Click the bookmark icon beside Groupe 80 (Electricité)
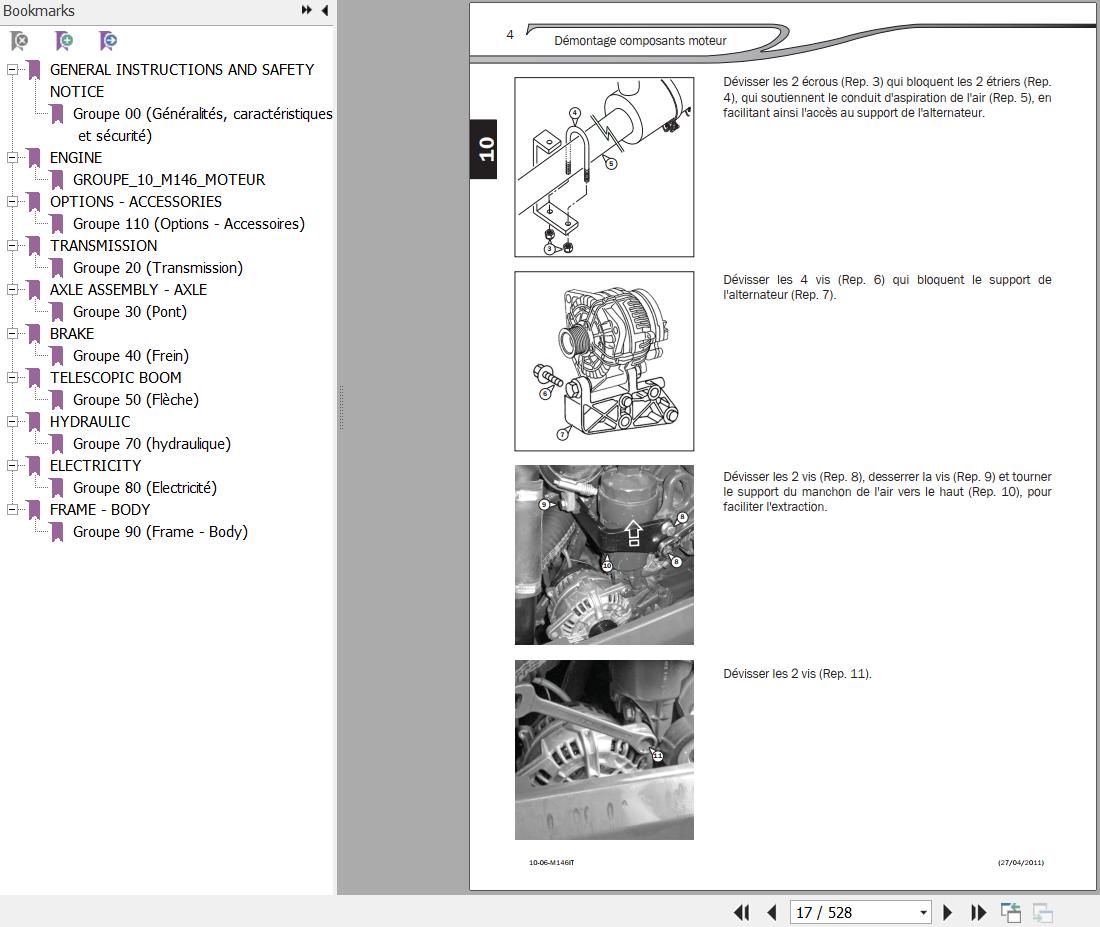Screen dimensions: 1100x927 point(58,488)
